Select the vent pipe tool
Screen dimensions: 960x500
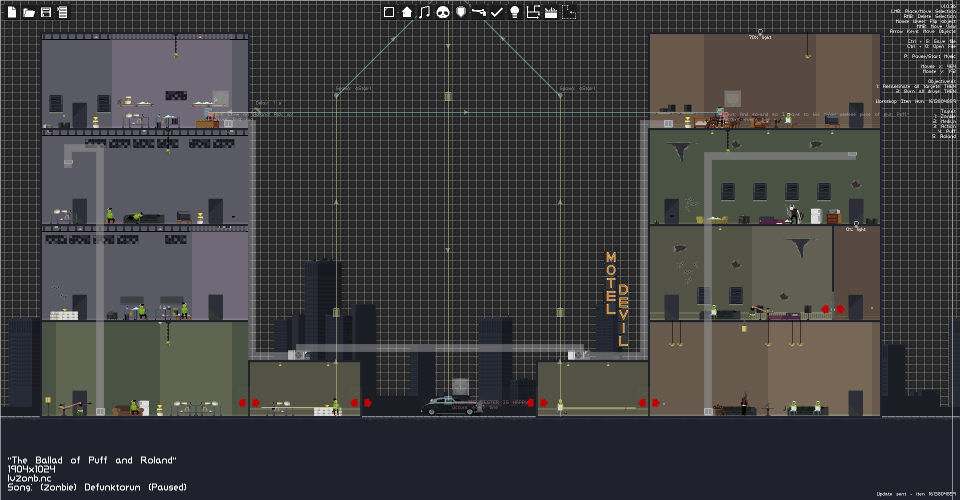pos(533,12)
